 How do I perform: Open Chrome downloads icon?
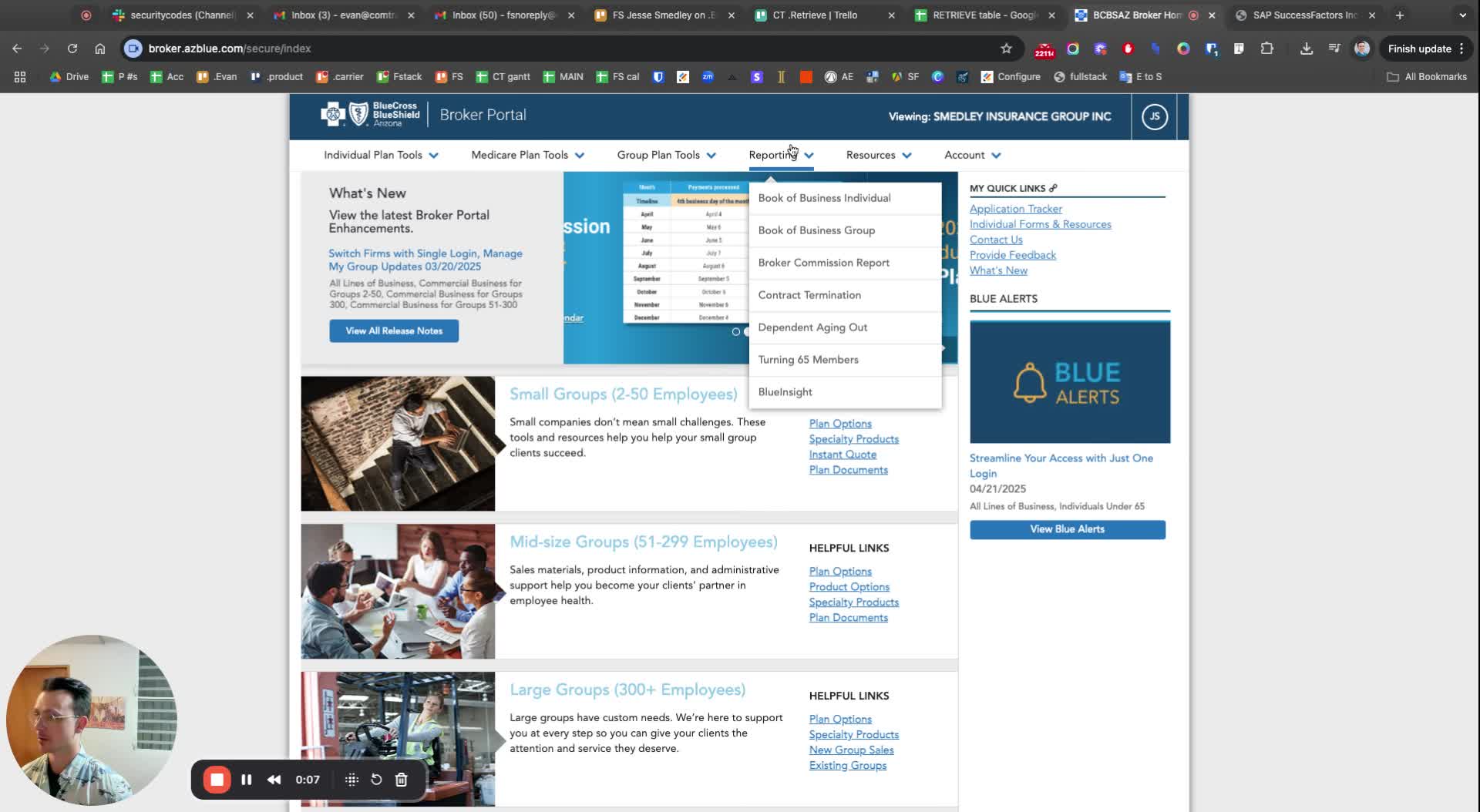[1306, 49]
